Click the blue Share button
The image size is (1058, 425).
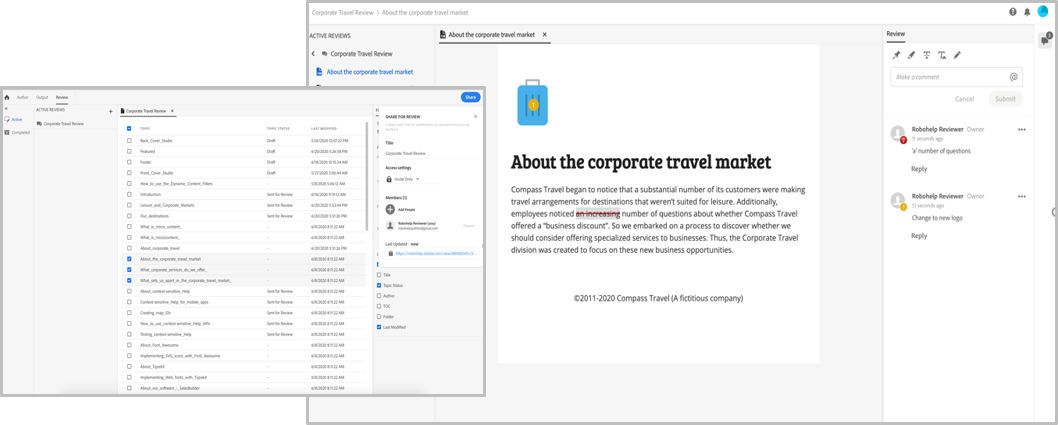470,97
